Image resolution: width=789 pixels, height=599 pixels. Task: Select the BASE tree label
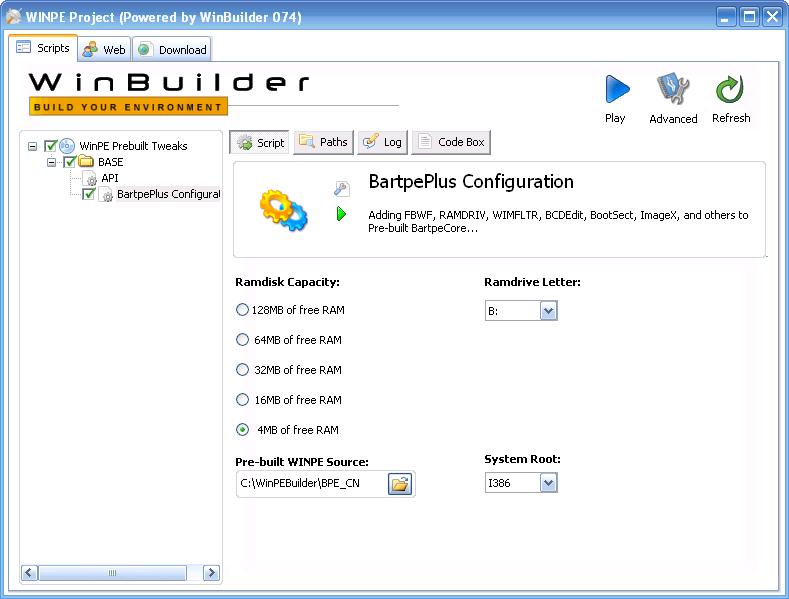111,162
